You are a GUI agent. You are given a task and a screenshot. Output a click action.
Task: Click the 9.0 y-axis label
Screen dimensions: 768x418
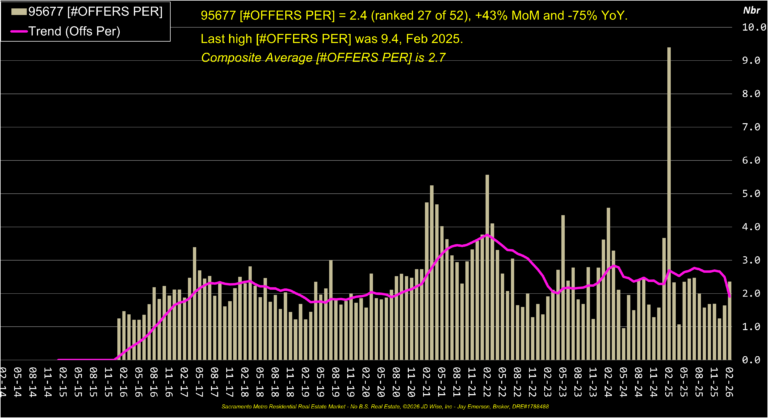pyautogui.click(x=750, y=60)
